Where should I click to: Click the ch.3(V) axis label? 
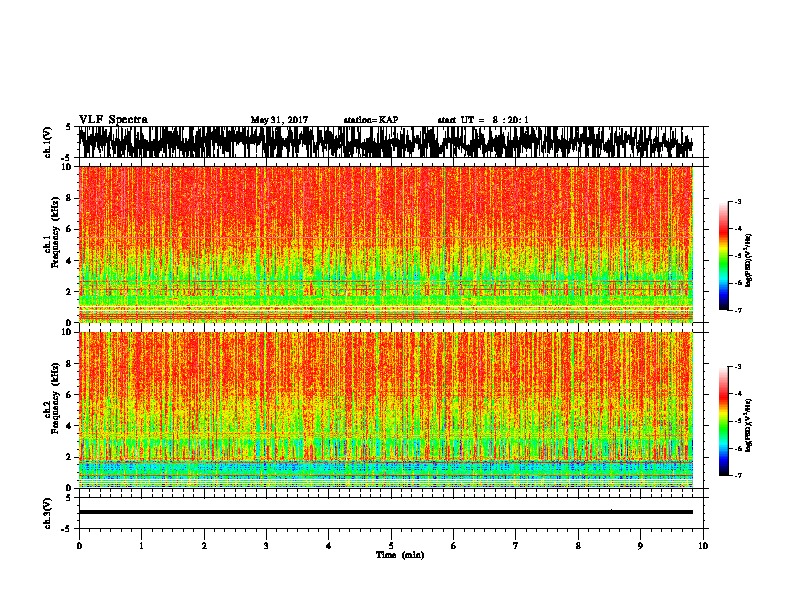(48, 513)
